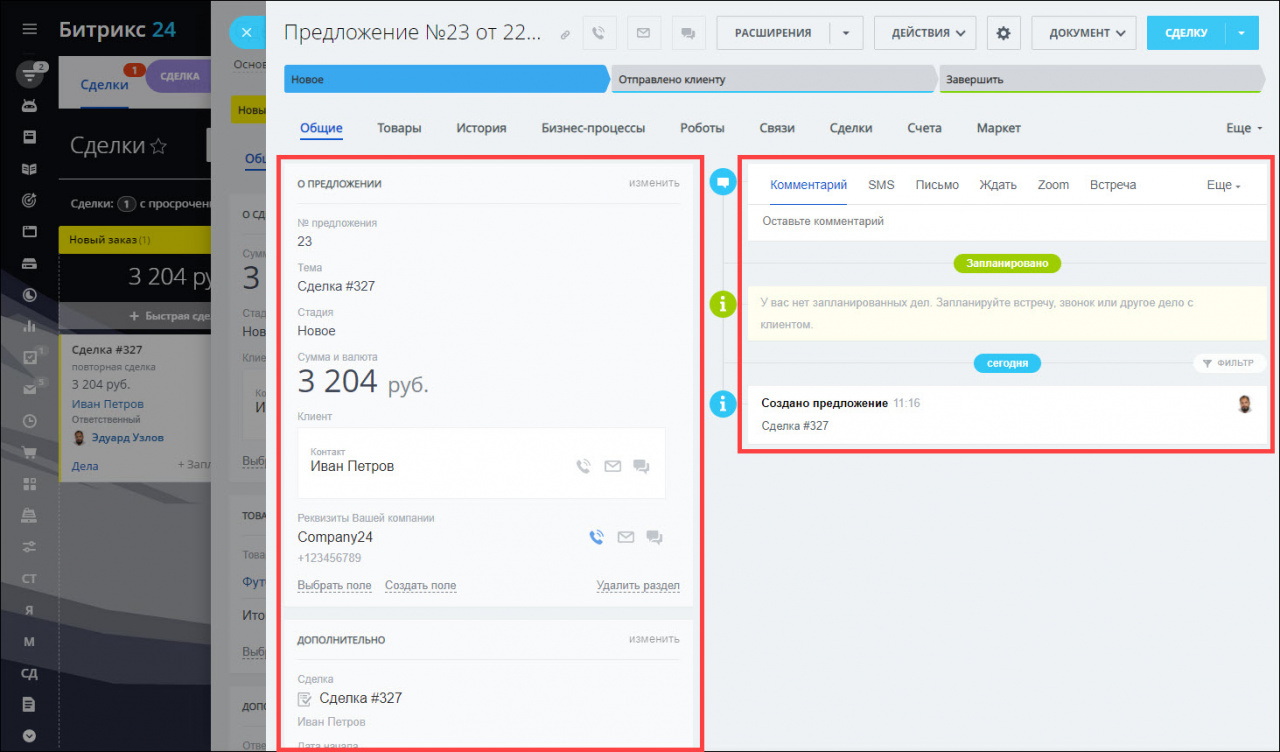Select the Письмо timeline tab
Viewport: 1280px width, 752px height.
937,185
